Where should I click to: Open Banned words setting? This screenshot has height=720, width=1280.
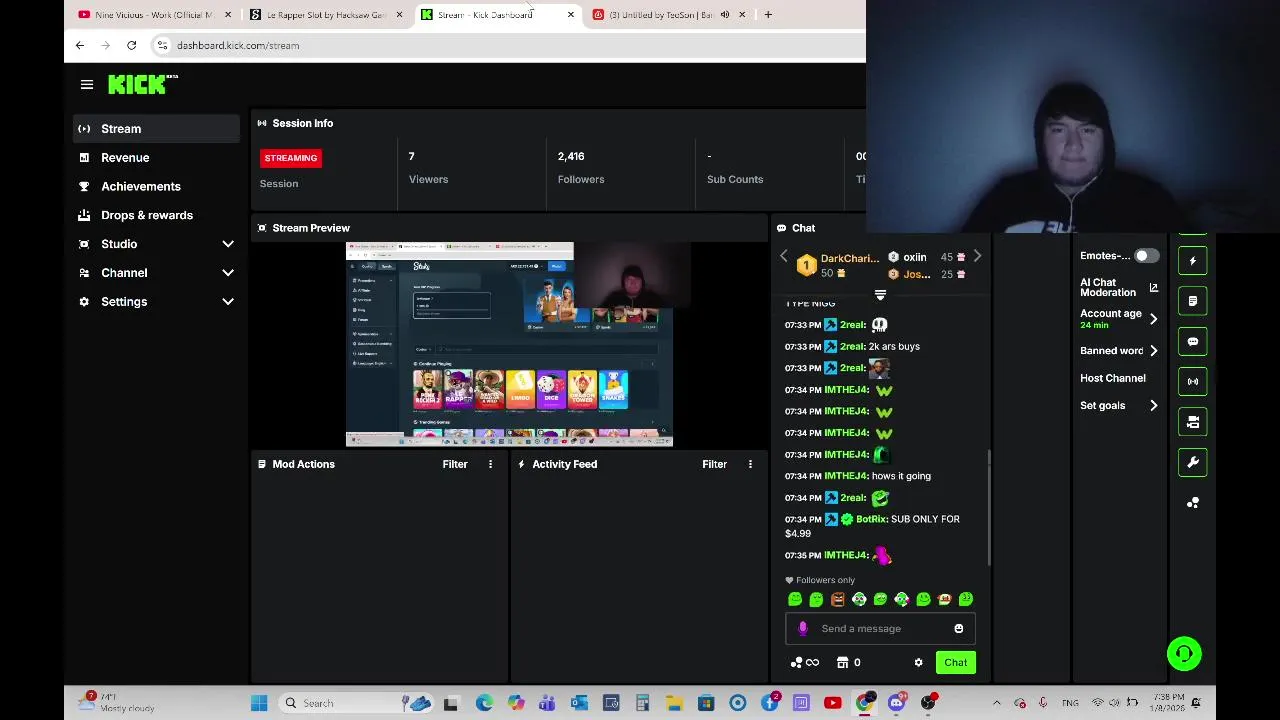[x=1118, y=351]
